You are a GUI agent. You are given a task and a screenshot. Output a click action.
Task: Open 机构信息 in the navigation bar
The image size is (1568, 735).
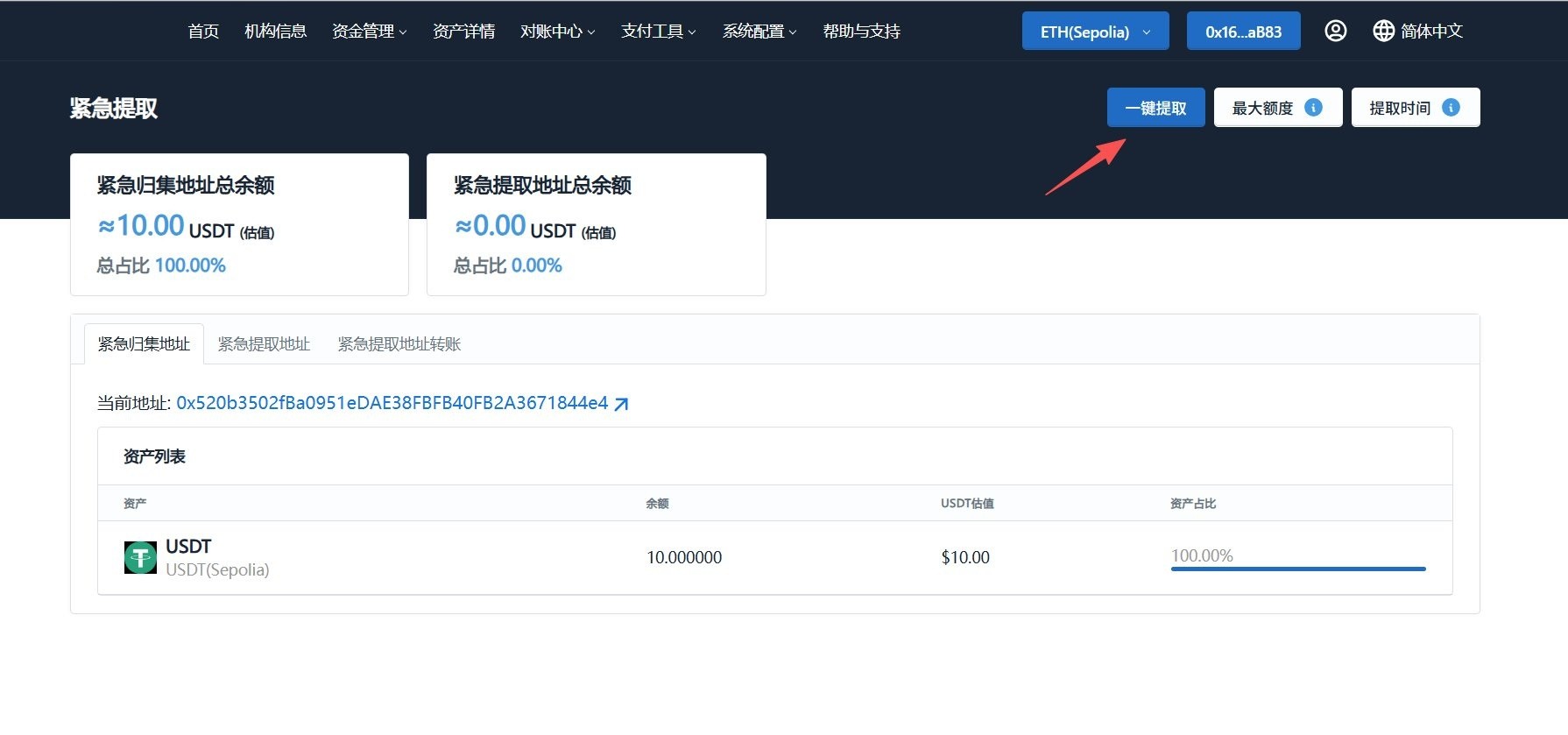[x=275, y=32]
